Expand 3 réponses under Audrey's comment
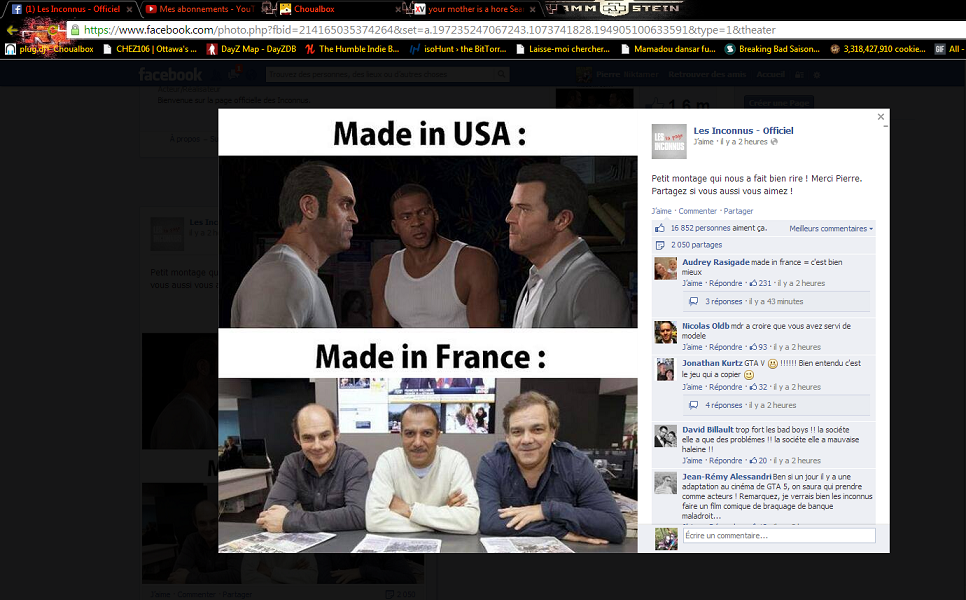 click(x=724, y=301)
